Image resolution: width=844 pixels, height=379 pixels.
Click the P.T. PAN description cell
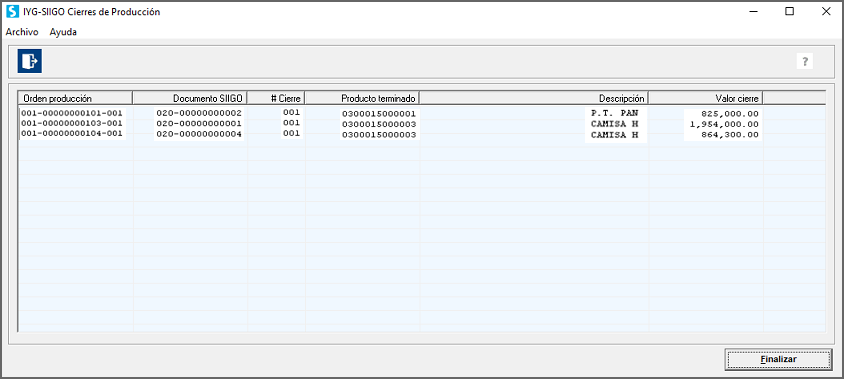[615, 114]
